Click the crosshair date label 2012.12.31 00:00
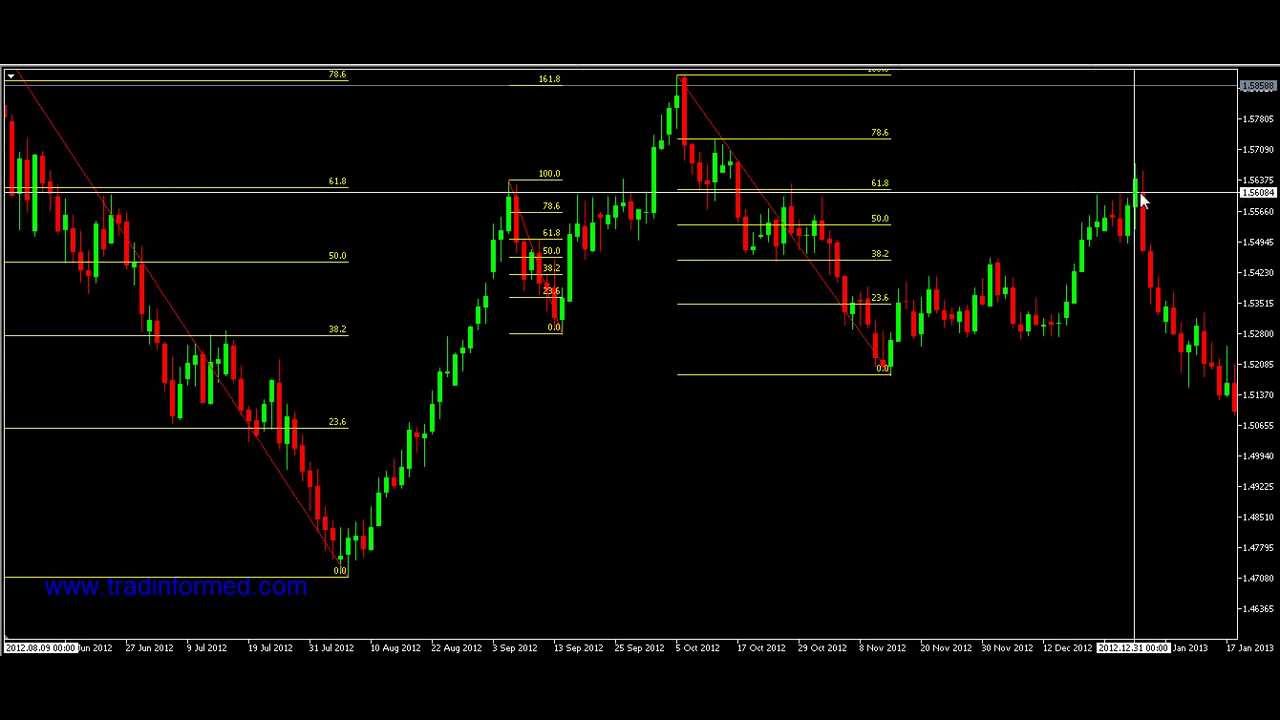The width and height of the screenshot is (1280, 720). pyautogui.click(x=1132, y=648)
